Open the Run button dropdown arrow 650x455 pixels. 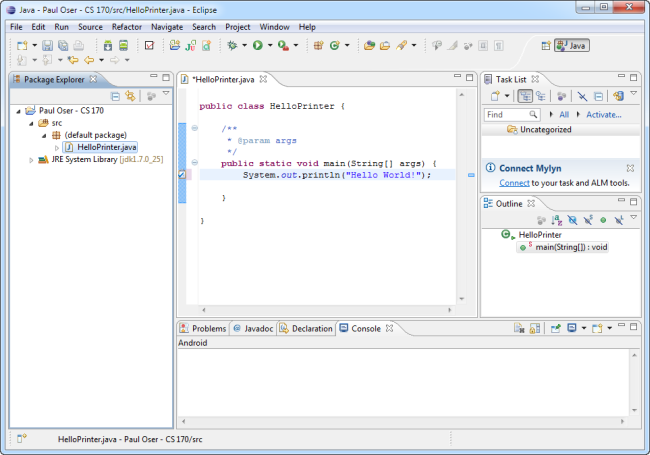(269, 46)
